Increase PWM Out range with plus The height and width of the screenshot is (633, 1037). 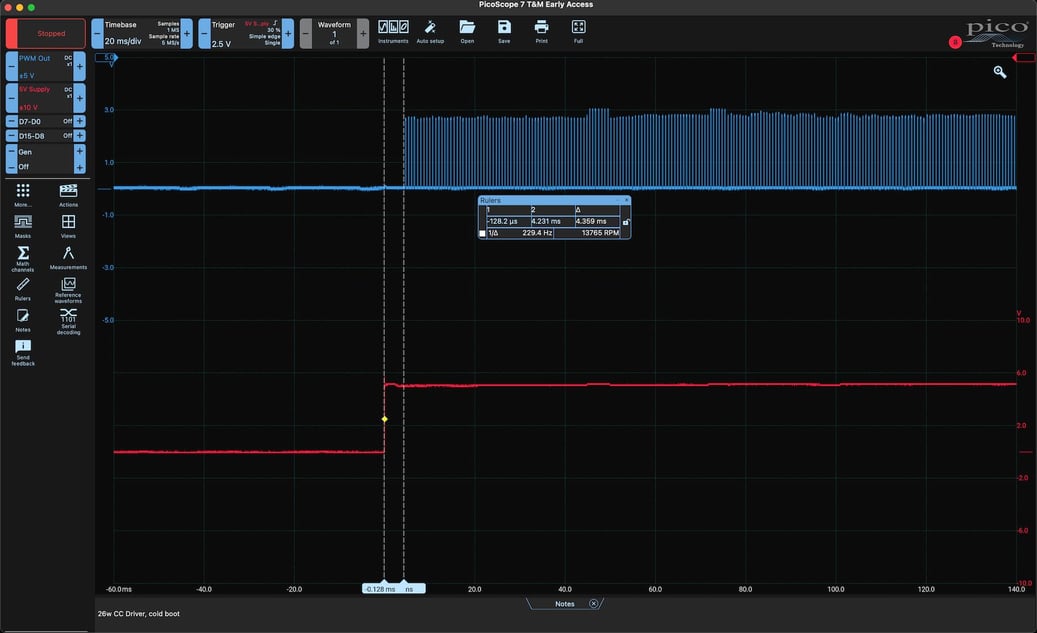coord(79,66)
